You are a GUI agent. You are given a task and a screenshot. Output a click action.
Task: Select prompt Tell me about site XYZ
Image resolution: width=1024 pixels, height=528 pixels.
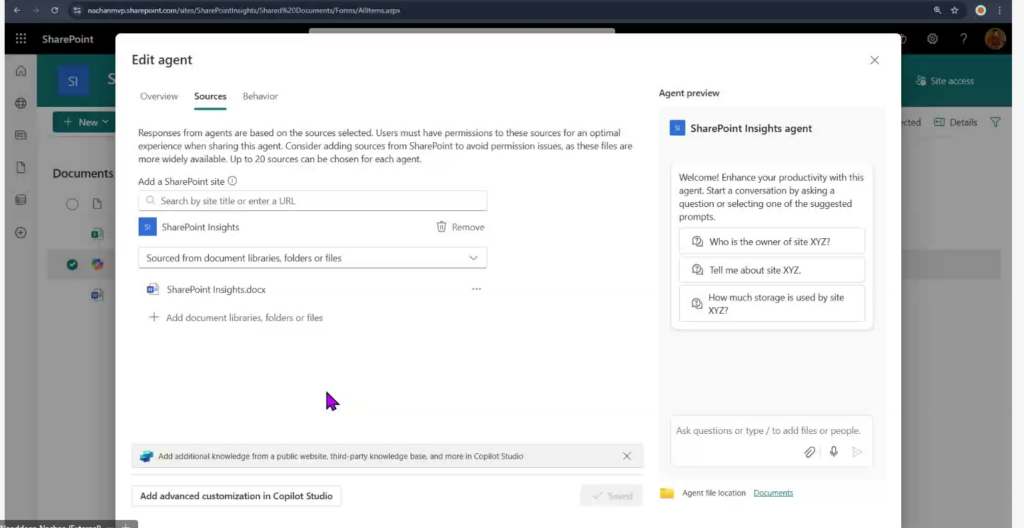(772, 270)
